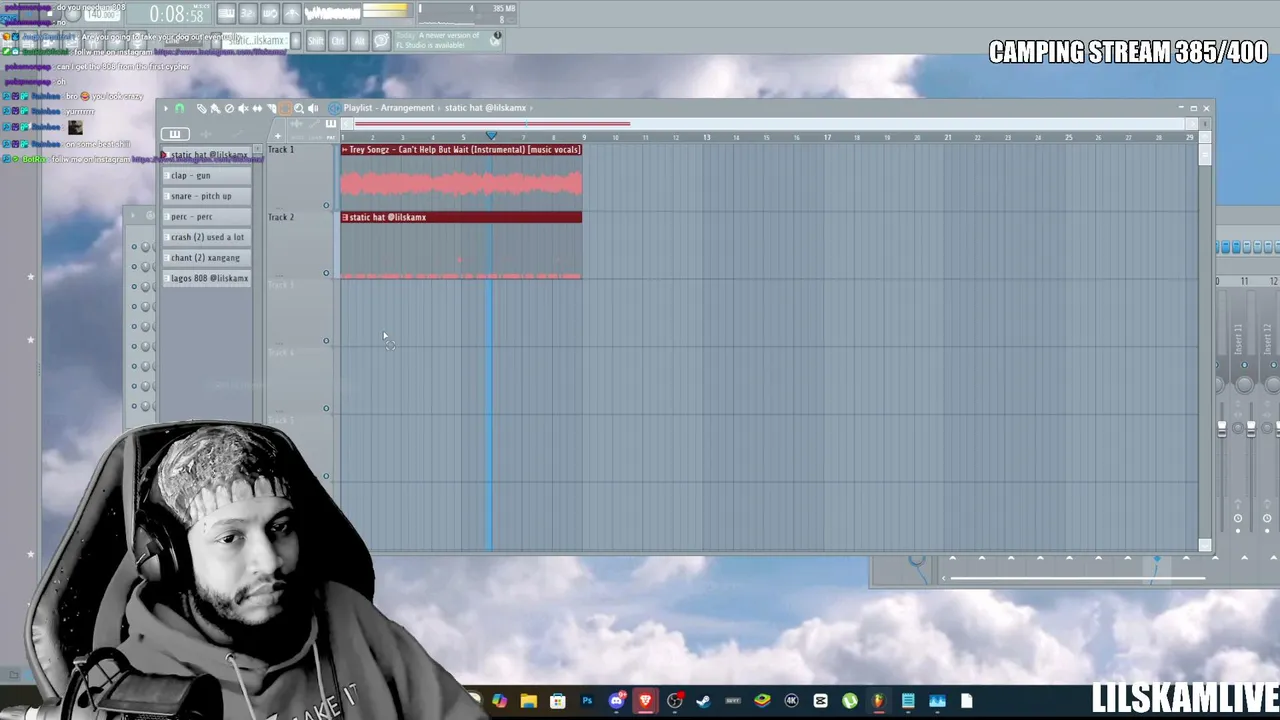Open the fourth view button in the top toolbar
1280x720 pixels.
[292, 13]
